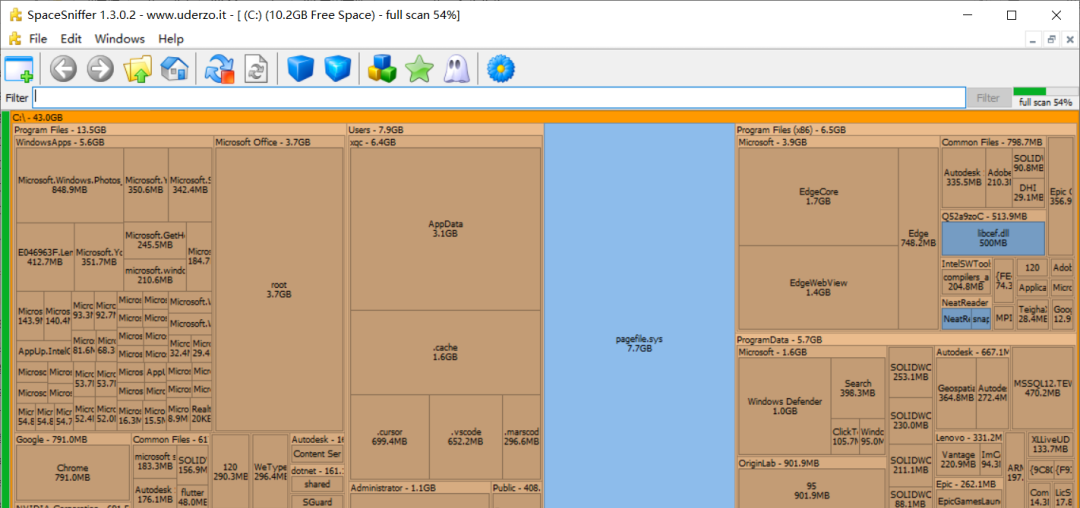Show less detail with single cube icon
Screen dimensions: 1080x508
pos(300,69)
